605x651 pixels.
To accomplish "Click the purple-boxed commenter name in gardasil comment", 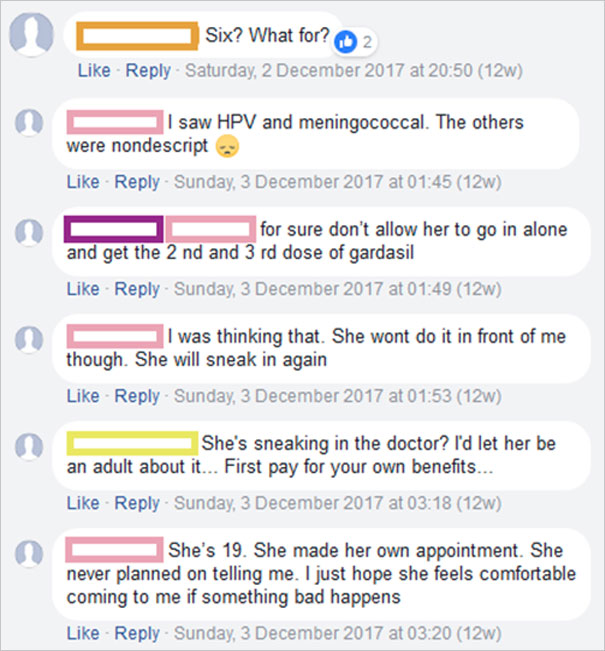I will pyautogui.click(x=113, y=229).
